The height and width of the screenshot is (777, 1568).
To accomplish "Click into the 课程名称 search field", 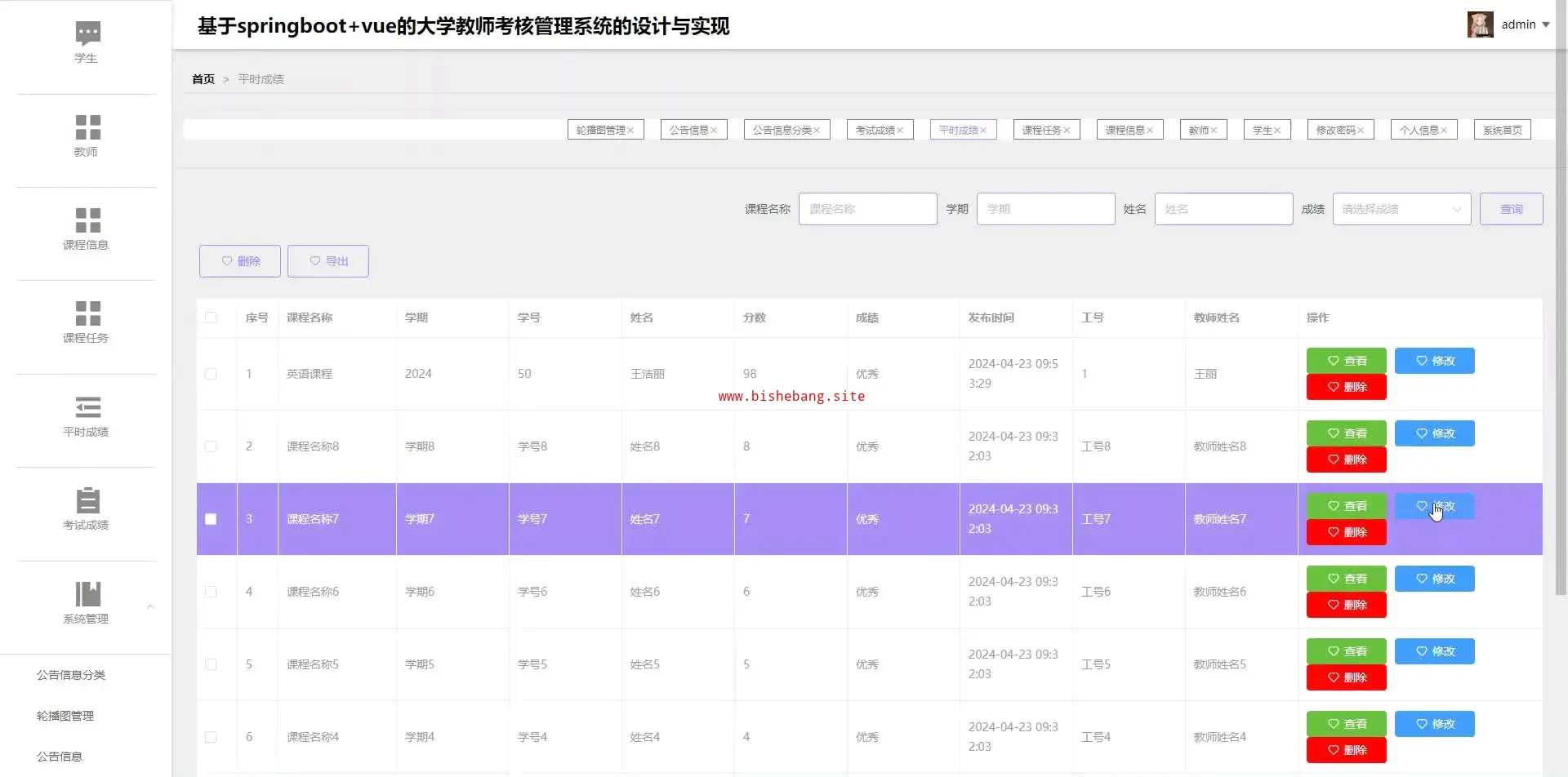I will [x=867, y=209].
